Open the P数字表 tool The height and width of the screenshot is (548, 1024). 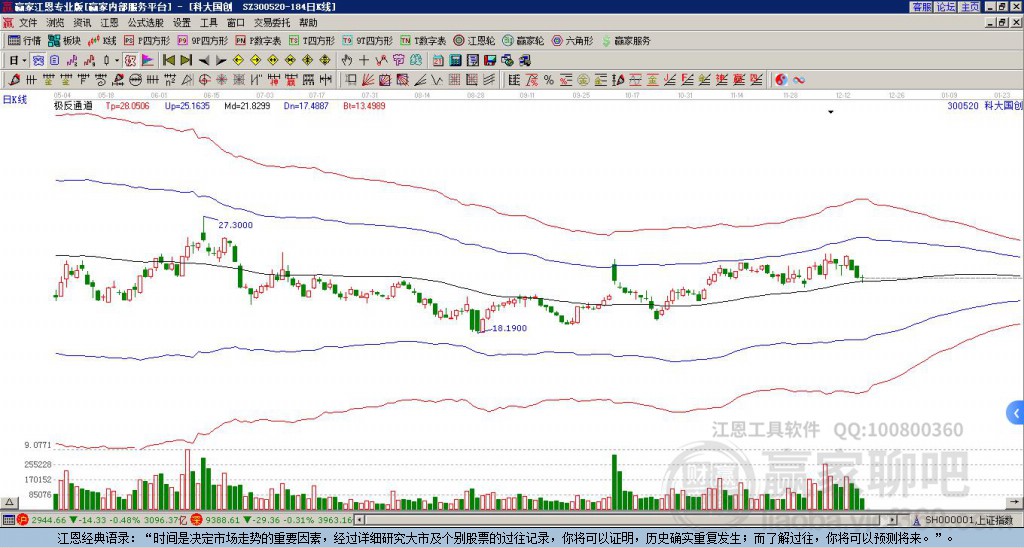tap(258, 41)
